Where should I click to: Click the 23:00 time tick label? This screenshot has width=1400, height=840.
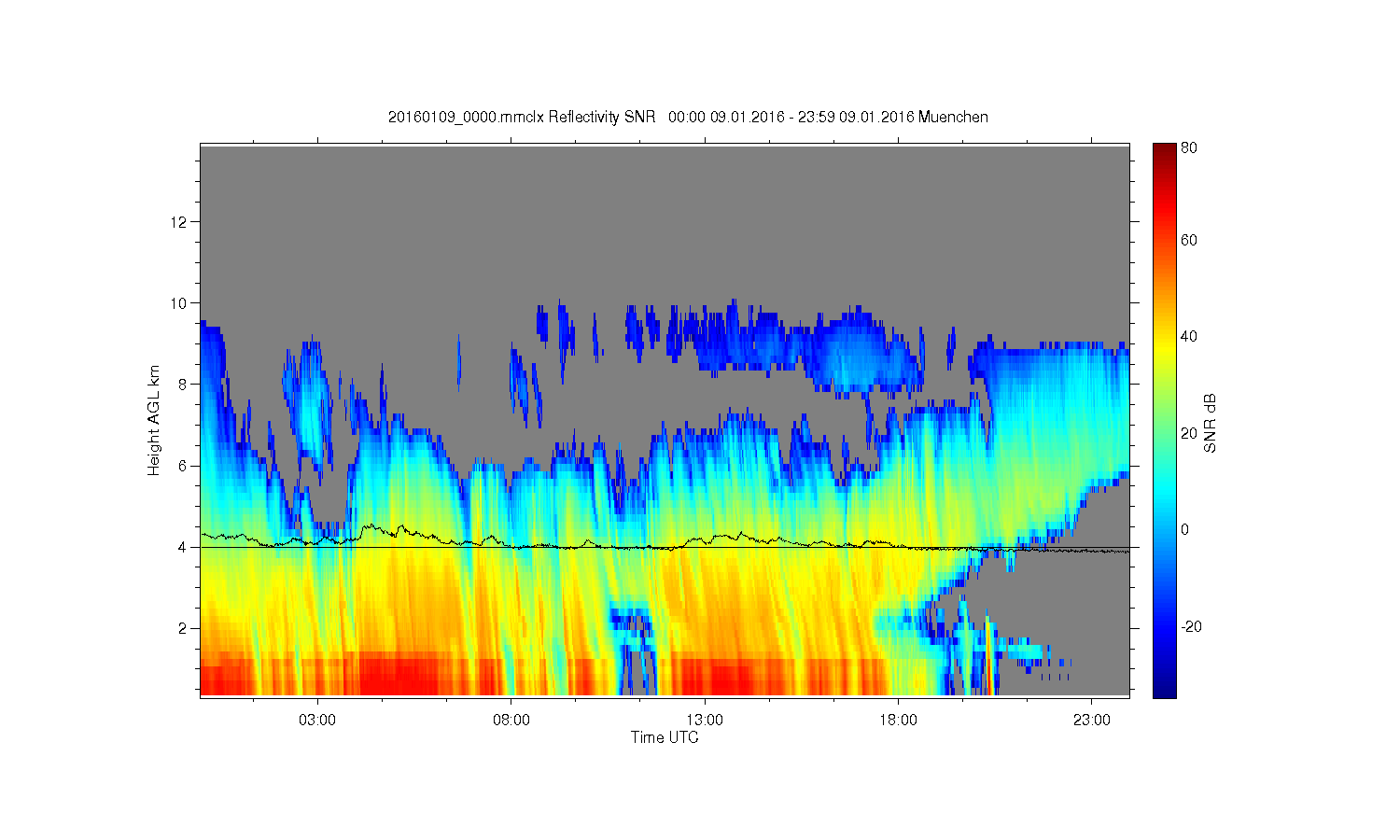tap(1092, 721)
